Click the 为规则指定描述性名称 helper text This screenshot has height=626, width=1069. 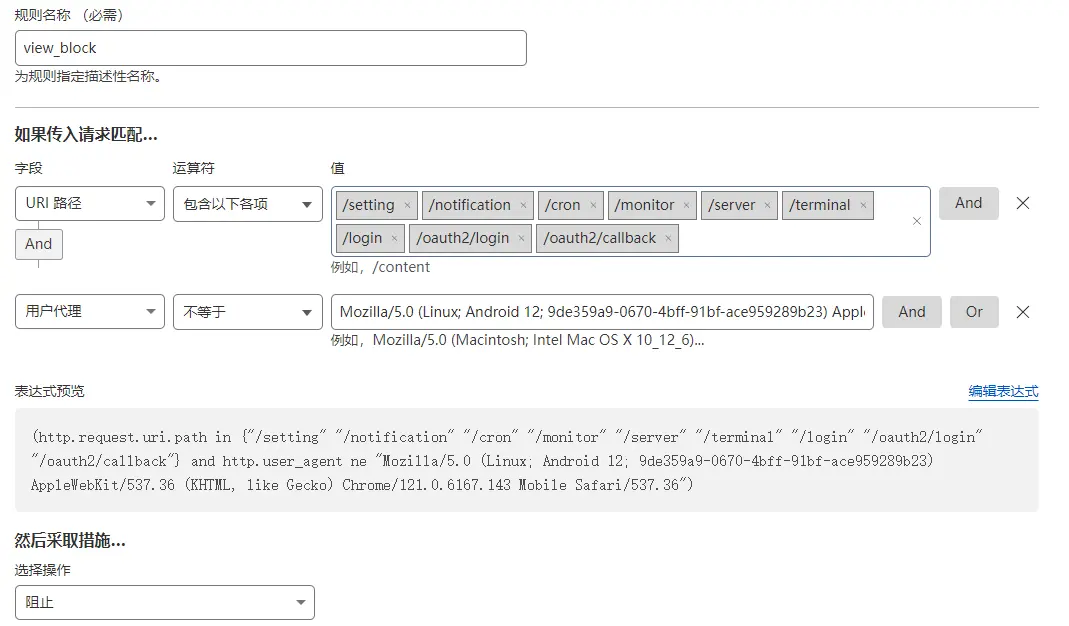[89, 76]
